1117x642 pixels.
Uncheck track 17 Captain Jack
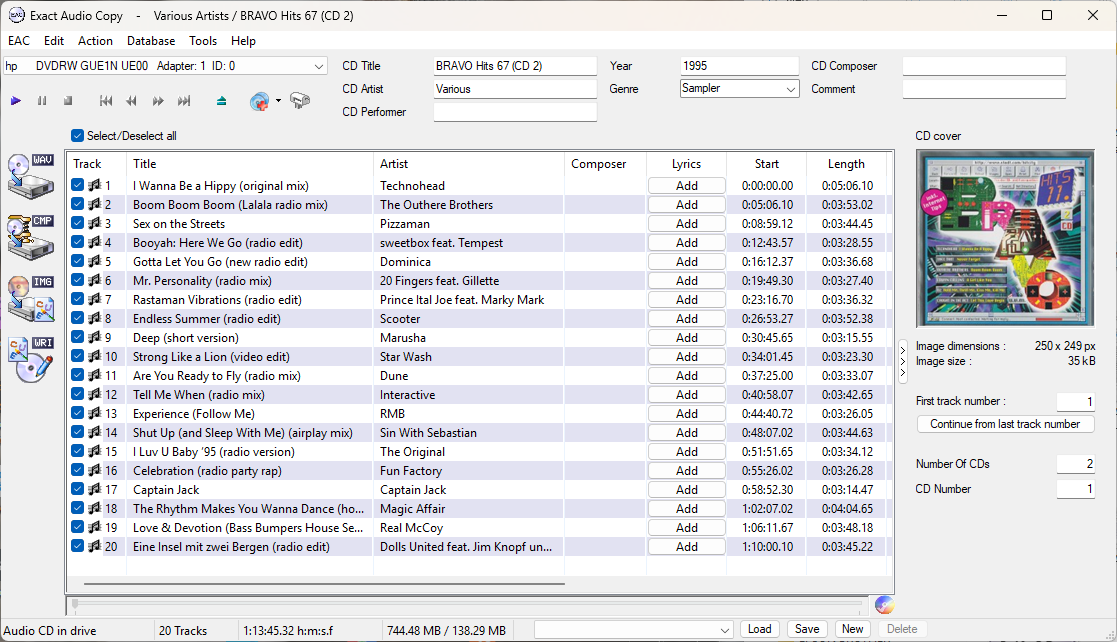click(x=78, y=490)
